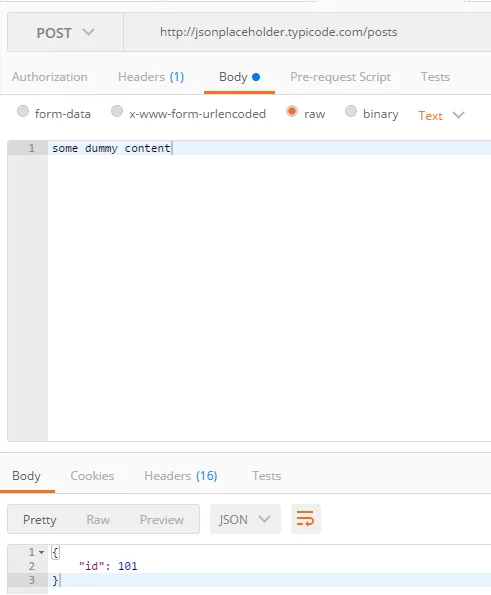Select the Pretty response view

tap(39, 519)
